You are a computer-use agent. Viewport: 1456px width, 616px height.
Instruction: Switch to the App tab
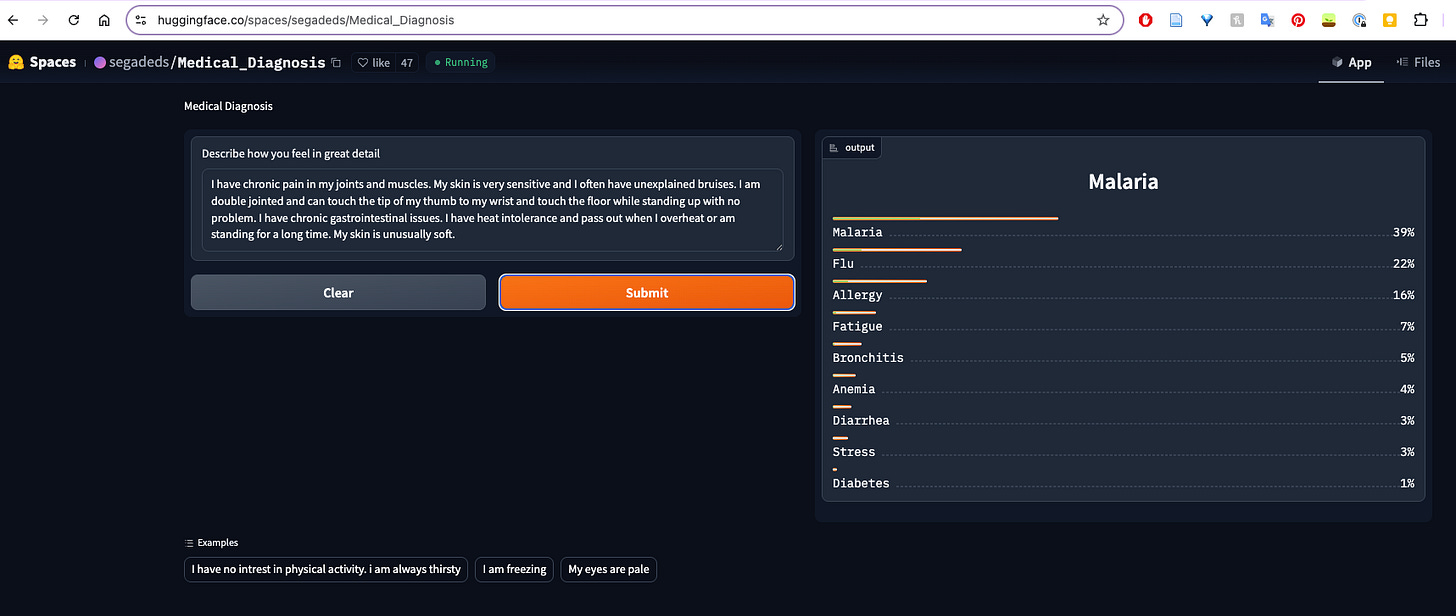[x=1351, y=62]
